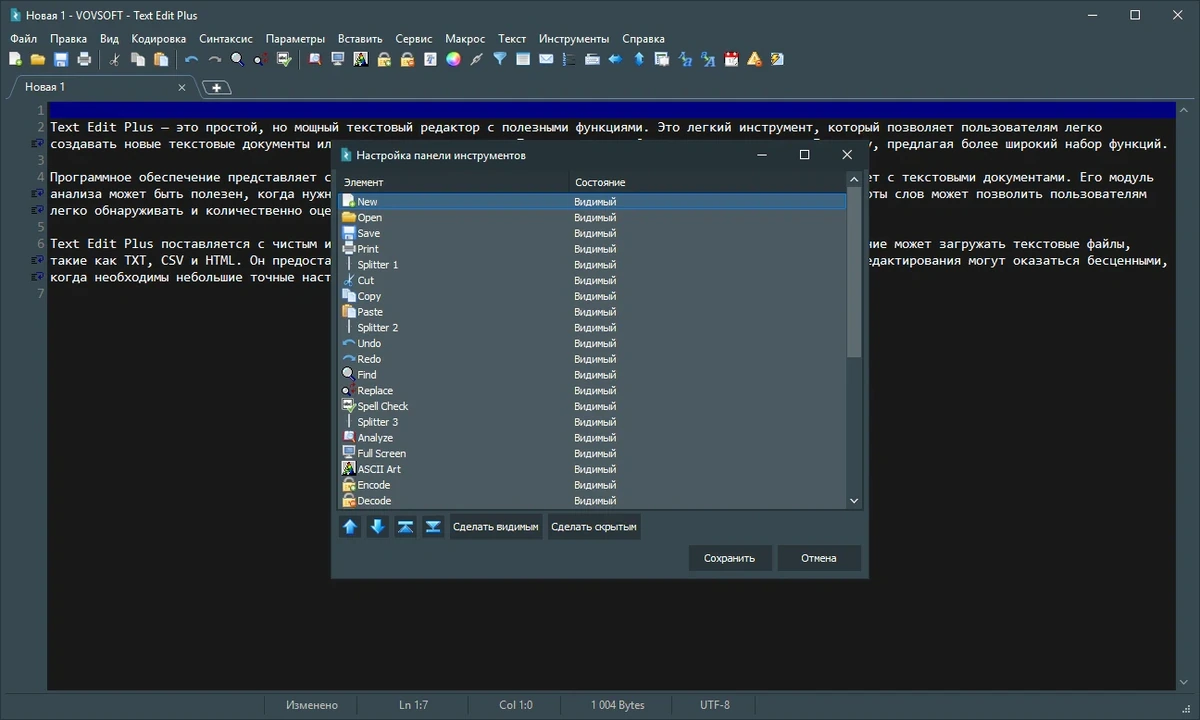Click the color wheel icon in main toolbar
1200x720 pixels.
(x=453, y=59)
